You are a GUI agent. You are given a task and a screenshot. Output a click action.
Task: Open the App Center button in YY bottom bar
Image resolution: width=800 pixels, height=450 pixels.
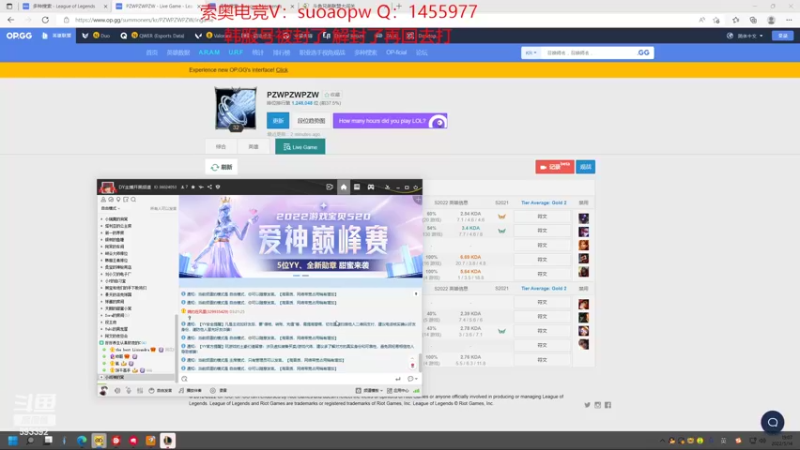click(398, 391)
